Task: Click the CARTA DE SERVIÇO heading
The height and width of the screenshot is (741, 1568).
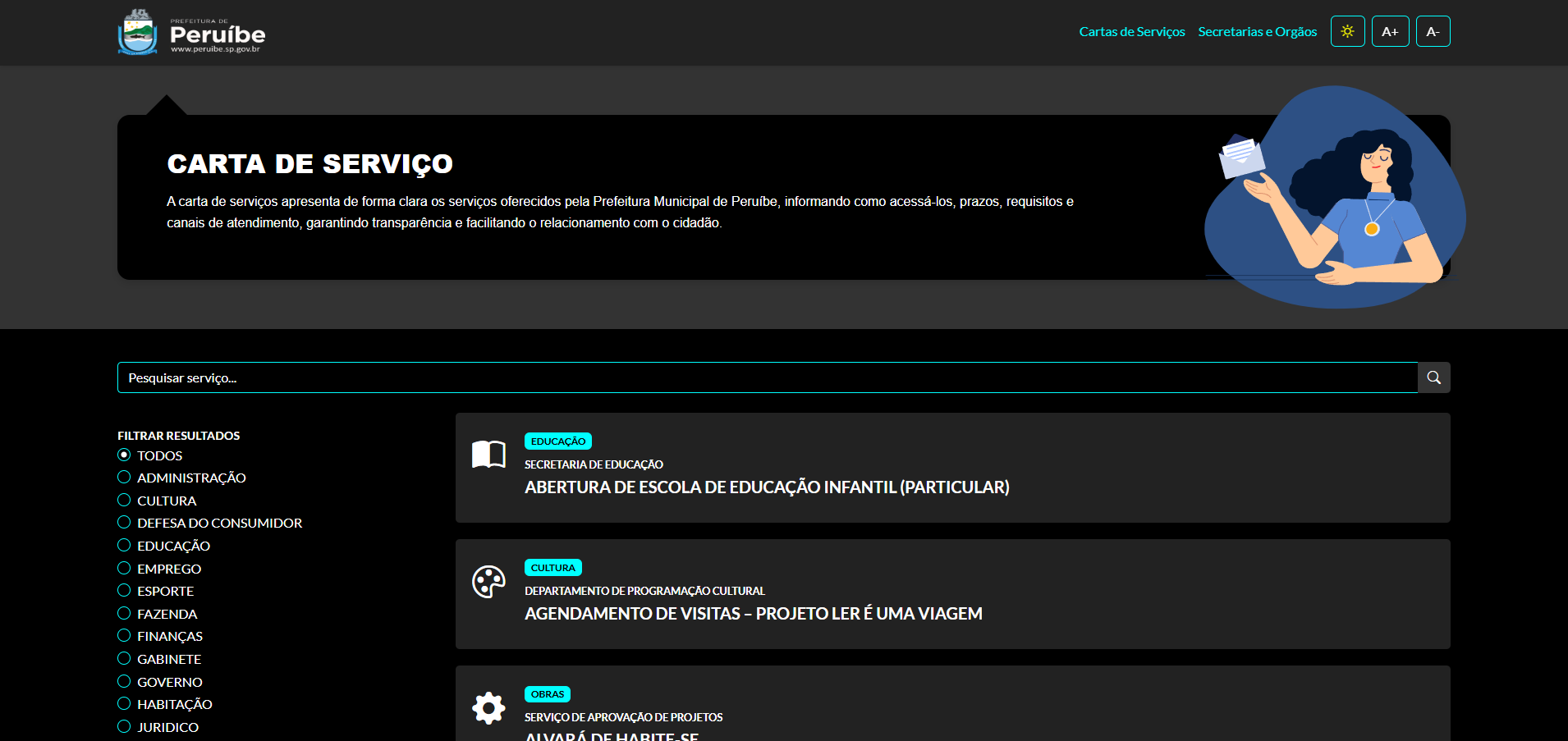Action: pos(309,164)
